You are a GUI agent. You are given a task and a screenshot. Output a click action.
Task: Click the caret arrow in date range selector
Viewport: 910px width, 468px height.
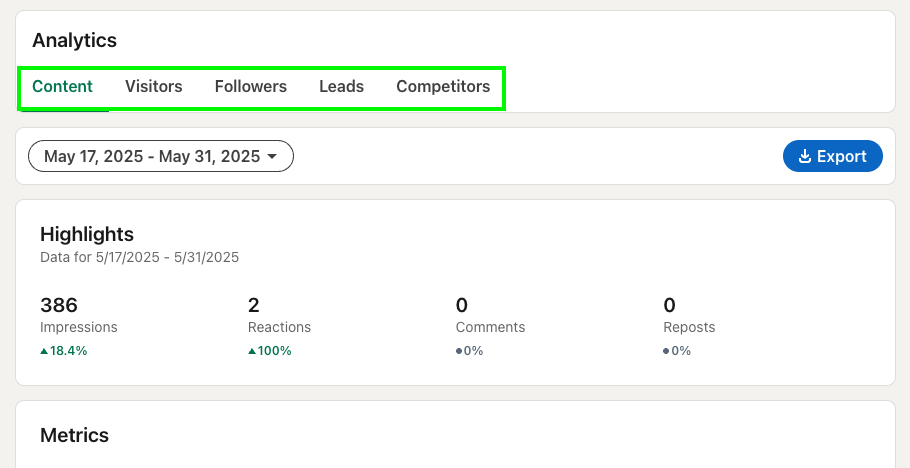(x=272, y=157)
